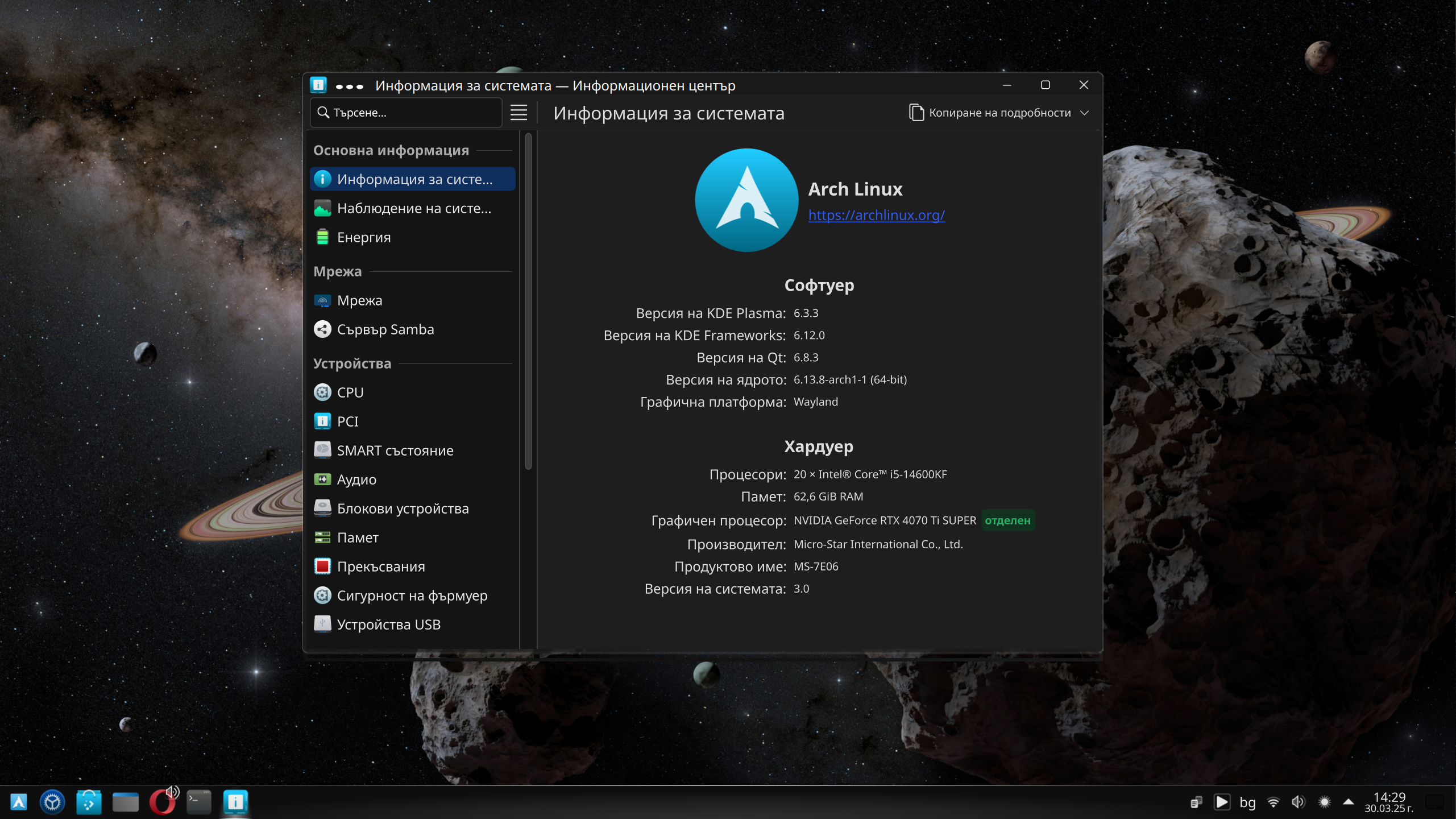Open the Прекъсвания entry
The image size is (1456, 819).
413,566
